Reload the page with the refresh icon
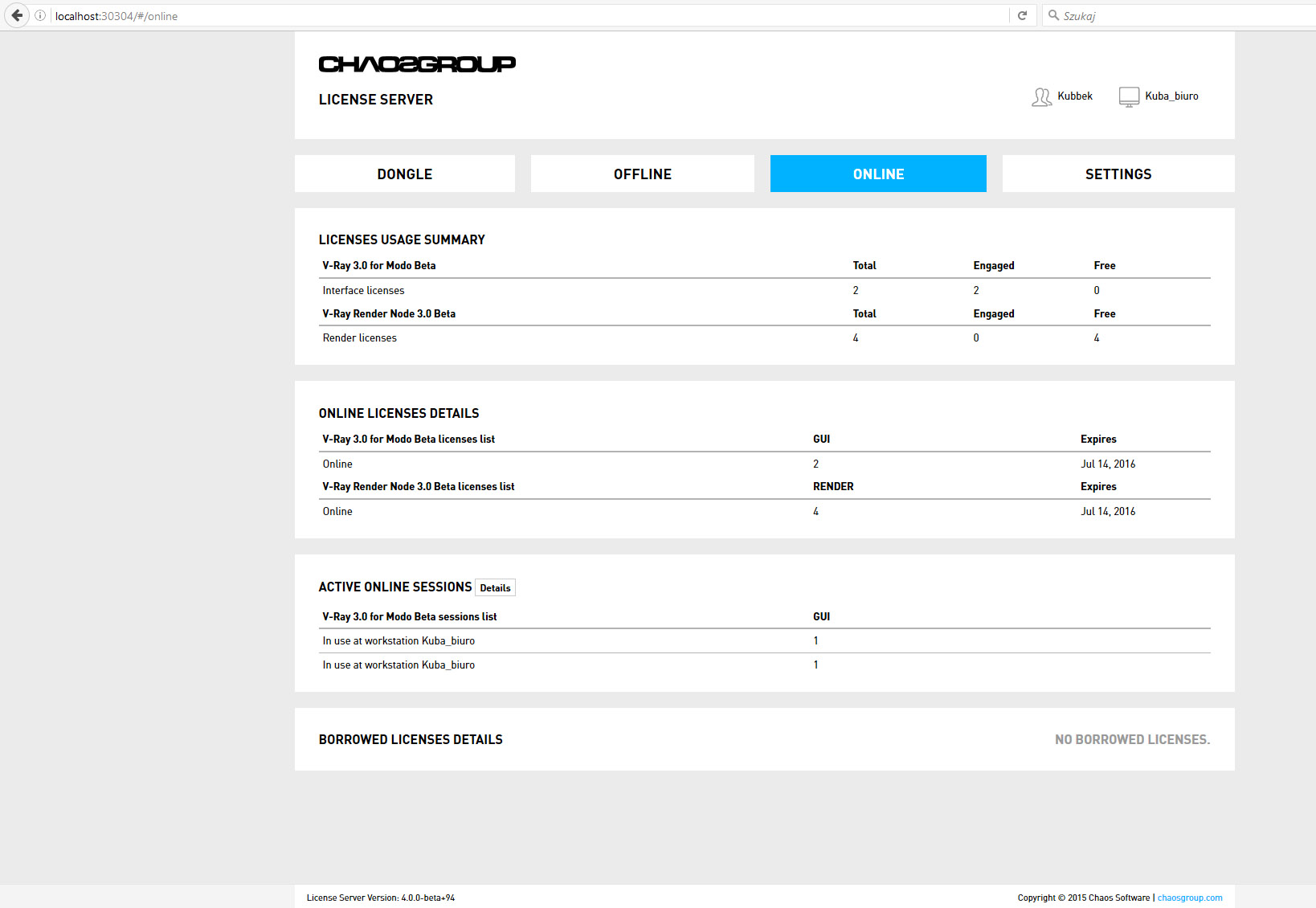The image size is (1316, 908). pos(1022,15)
